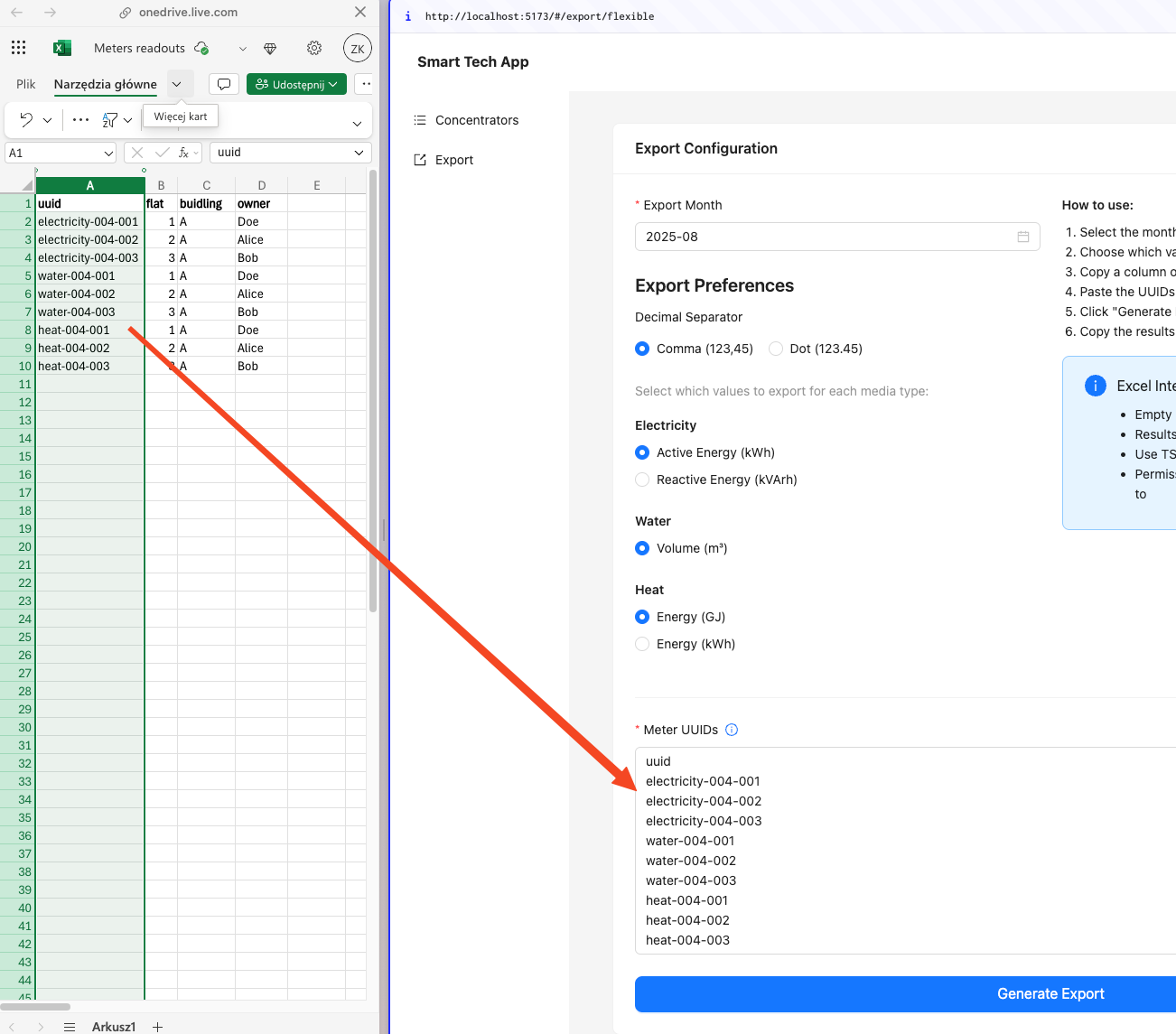Open the Plik menu

coord(24,83)
